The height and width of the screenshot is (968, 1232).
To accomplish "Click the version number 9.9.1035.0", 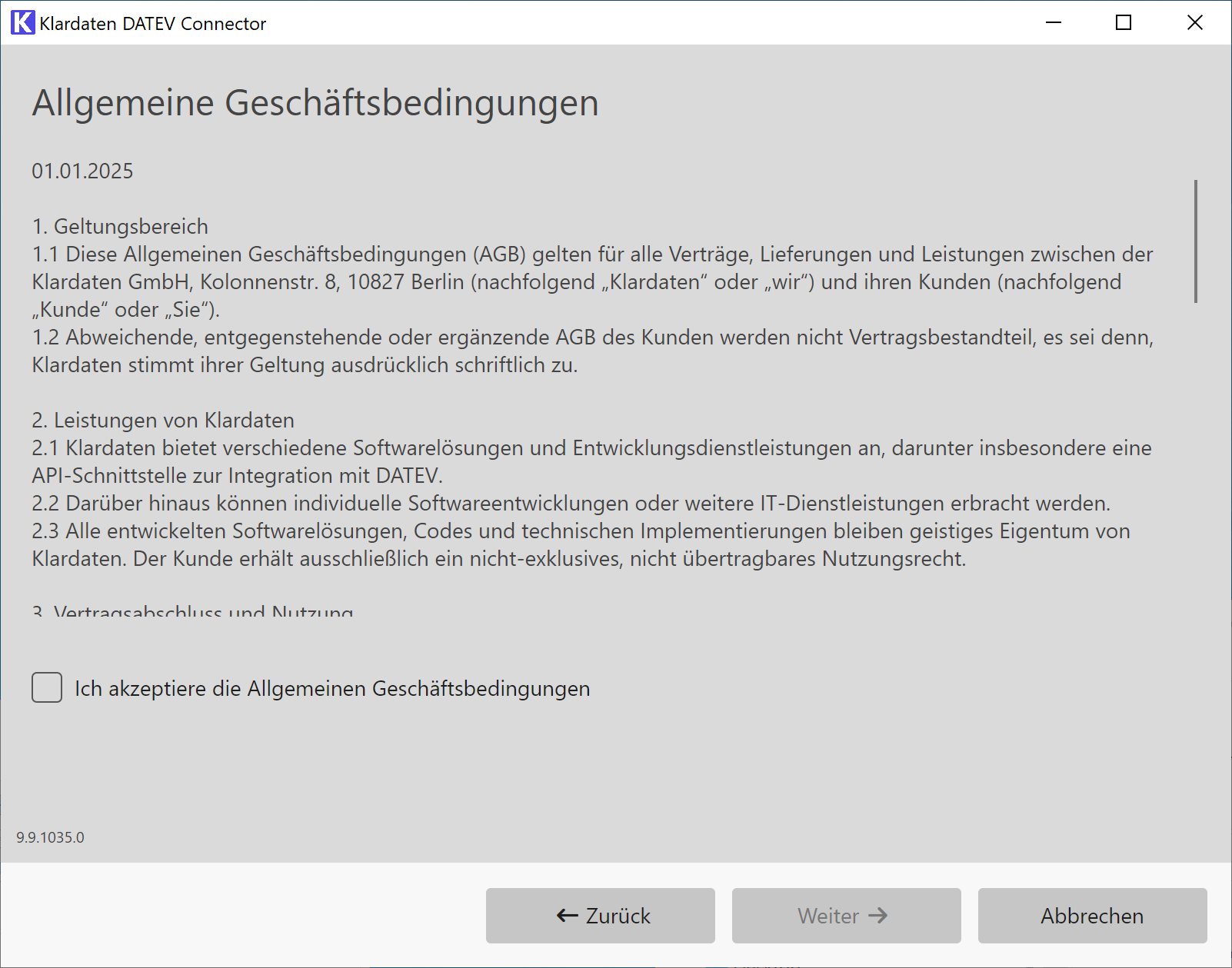I will click(50, 837).
